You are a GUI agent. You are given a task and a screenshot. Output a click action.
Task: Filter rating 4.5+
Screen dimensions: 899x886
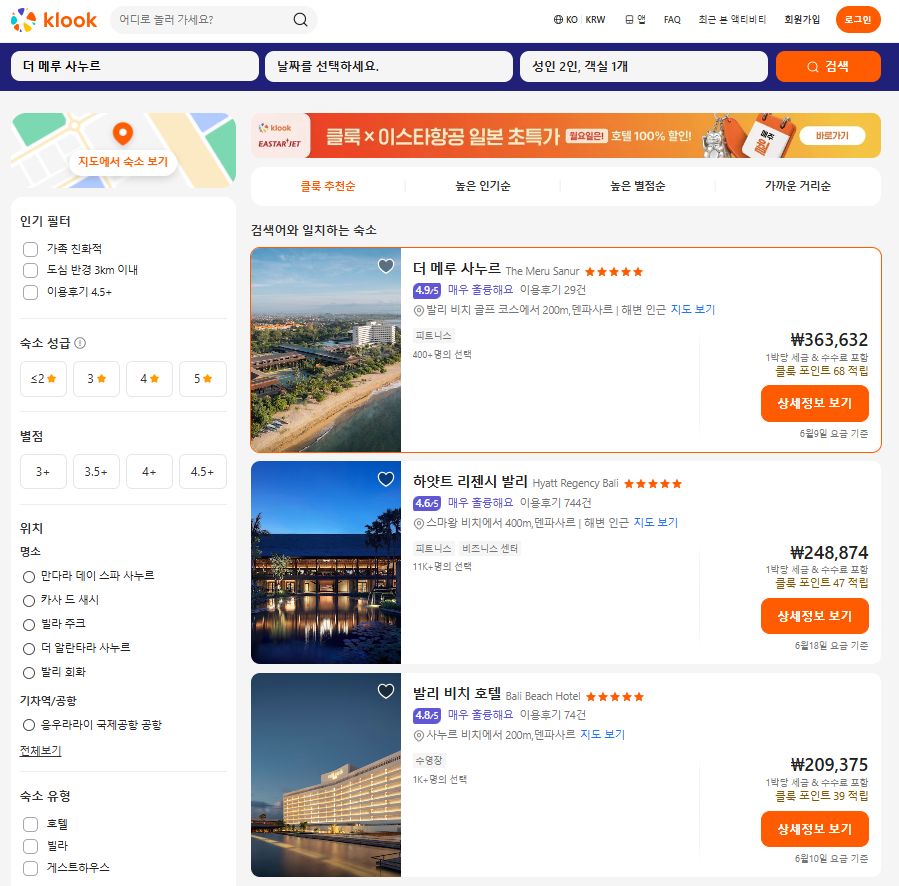click(202, 471)
